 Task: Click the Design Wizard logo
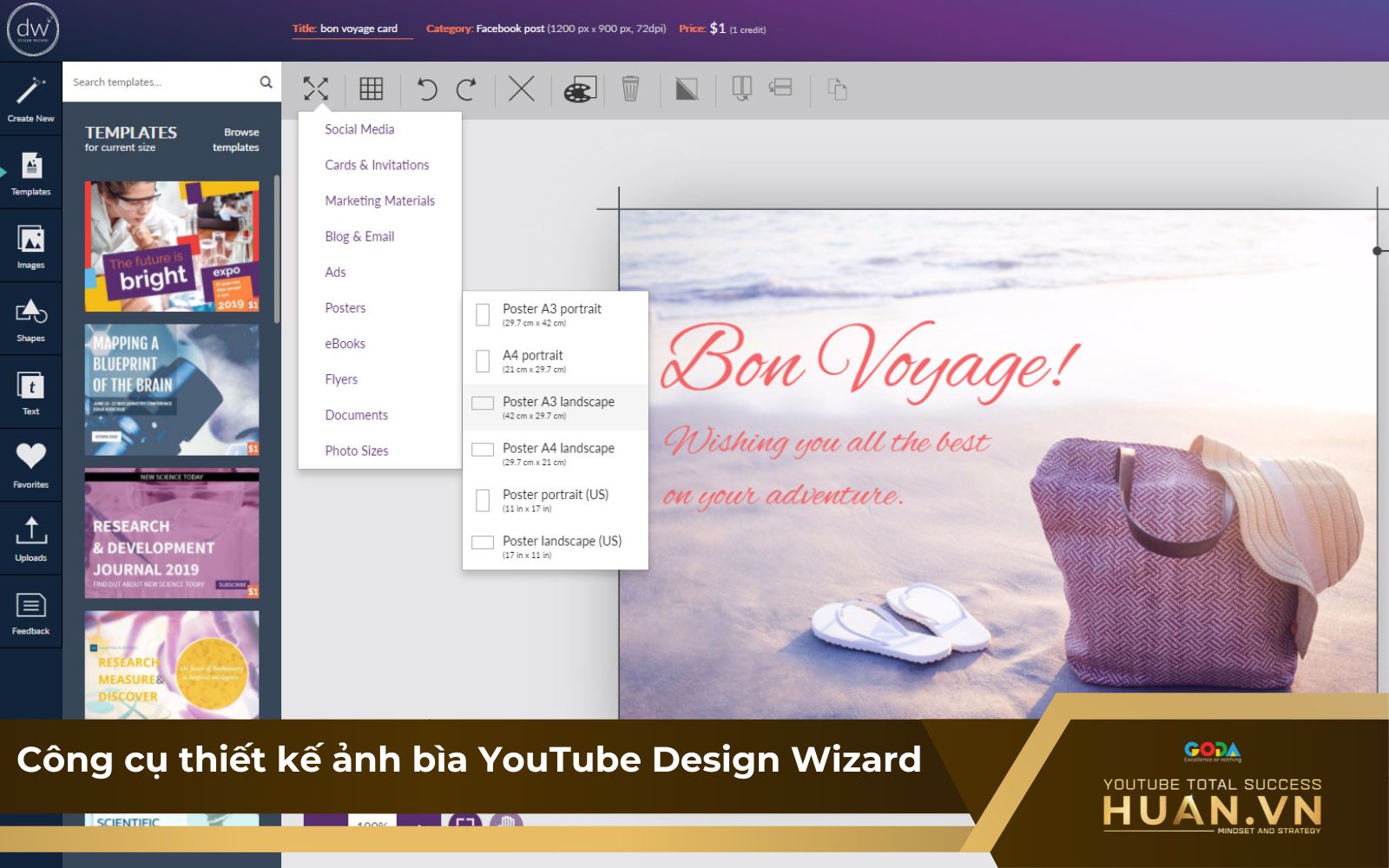tap(33, 30)
